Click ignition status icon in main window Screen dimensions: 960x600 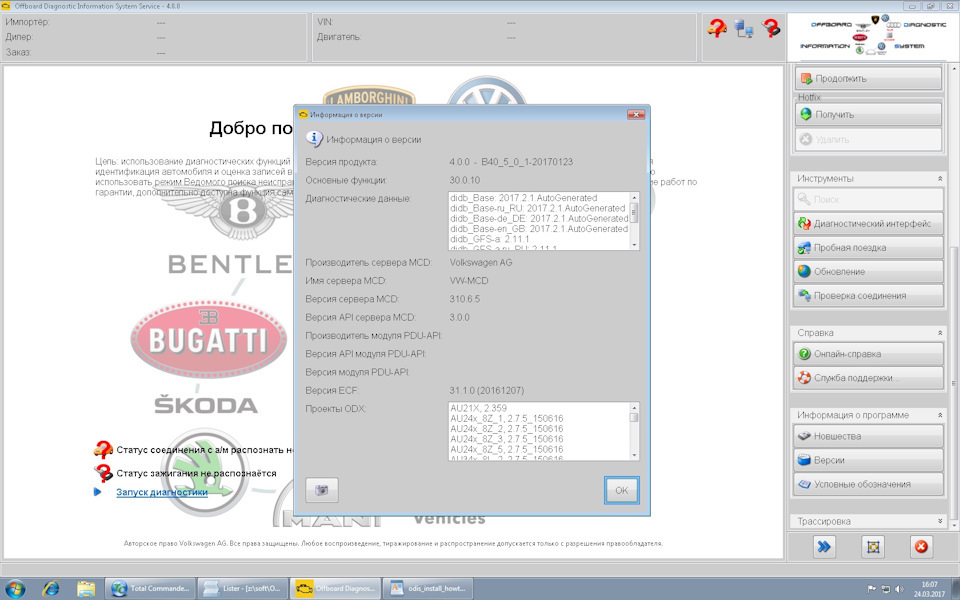click(103, 473)
